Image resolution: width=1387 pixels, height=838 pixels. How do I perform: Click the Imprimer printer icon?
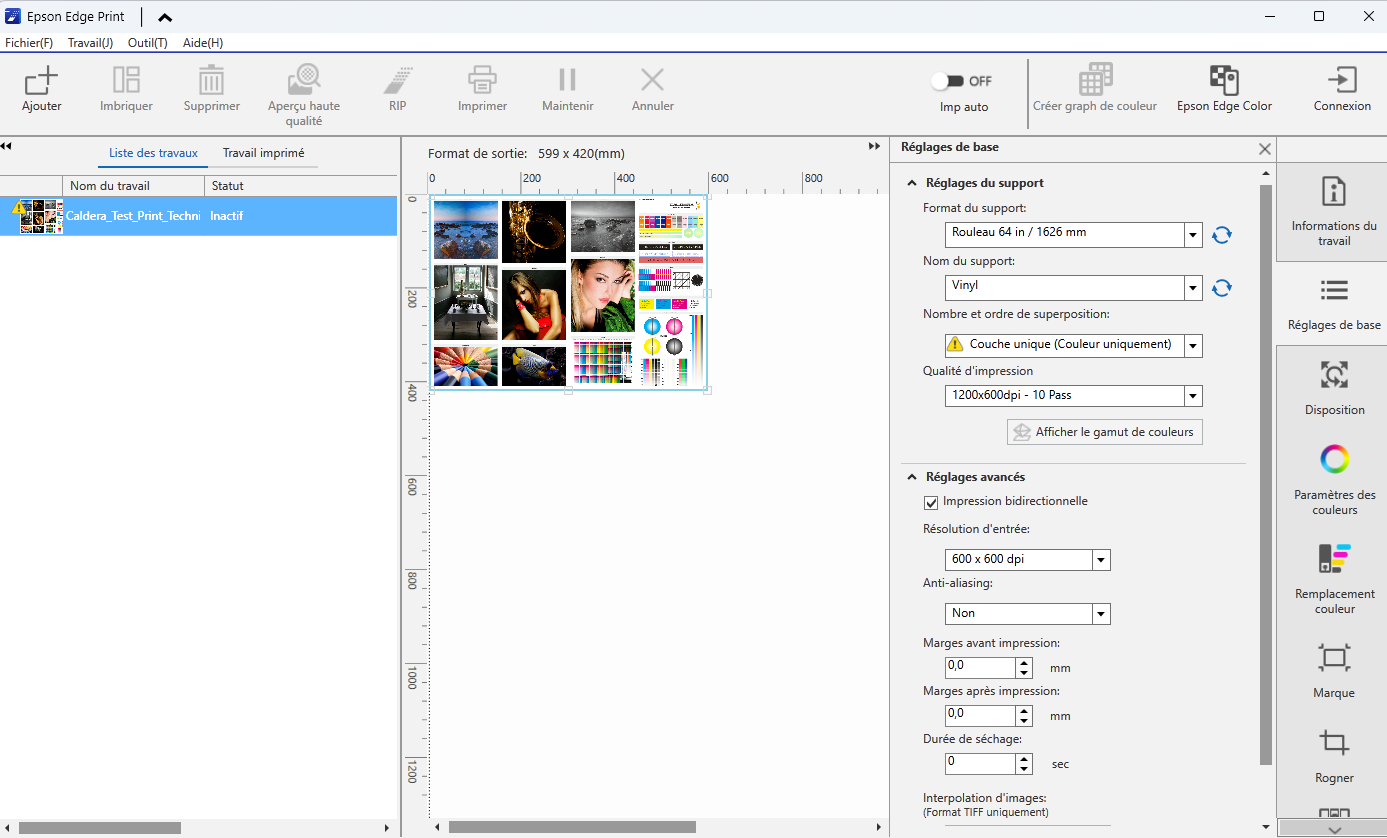tap(482, 81)
